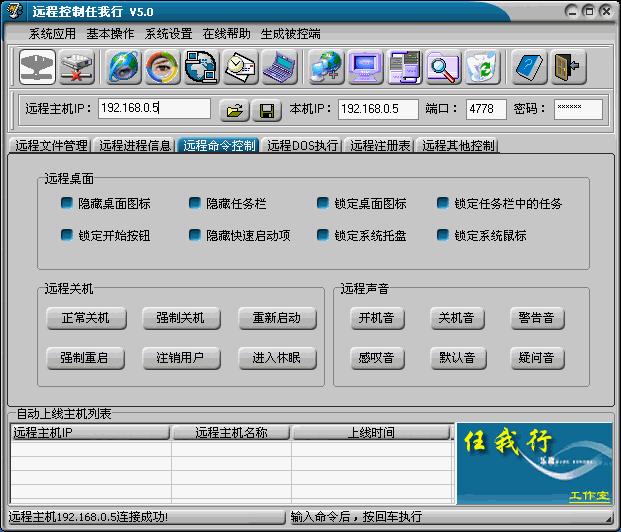621x532 pixels.
Task: Toggle the 隐藏任务栏 checkbox
Action: [x=195, y=204]
